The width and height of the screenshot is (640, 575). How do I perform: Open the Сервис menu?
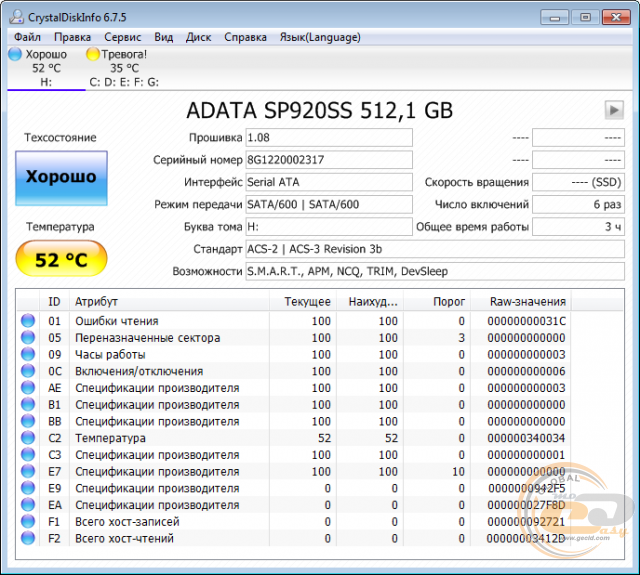(x=122, y=37)
